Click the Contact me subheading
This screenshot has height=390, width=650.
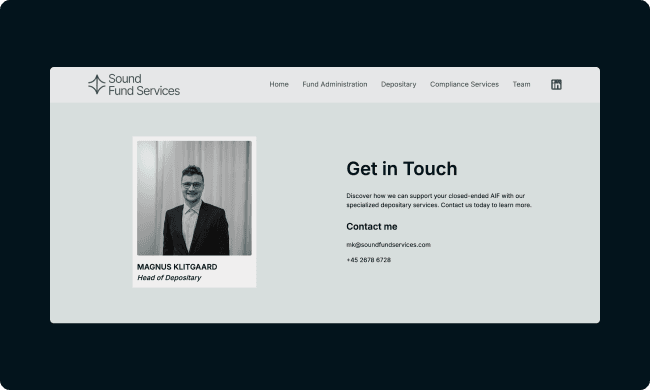point(372,227)
